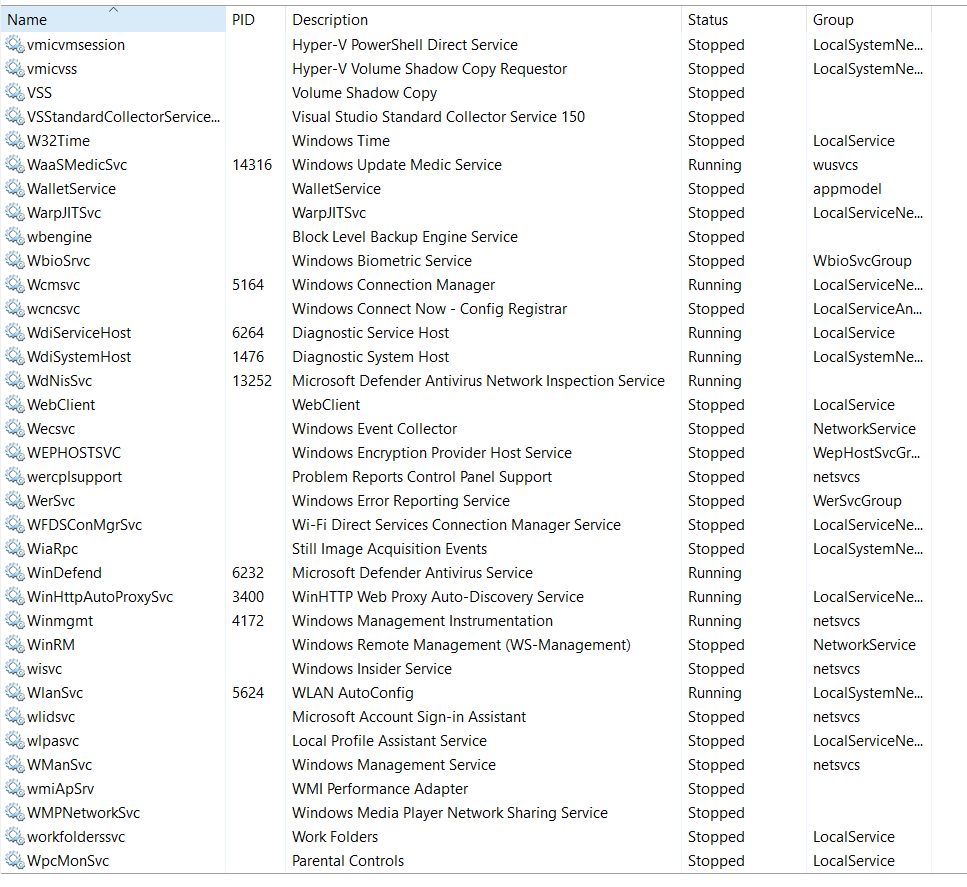Image resolution: width=967 pixels, height=887 pixels.
Task: Select description Windows Management Instrumentation
Action: coord(422,621)
